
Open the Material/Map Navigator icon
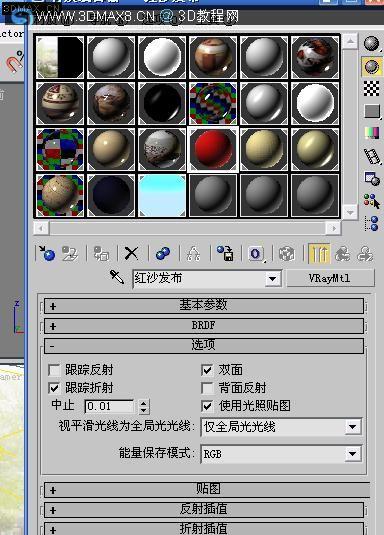point(371,223)
